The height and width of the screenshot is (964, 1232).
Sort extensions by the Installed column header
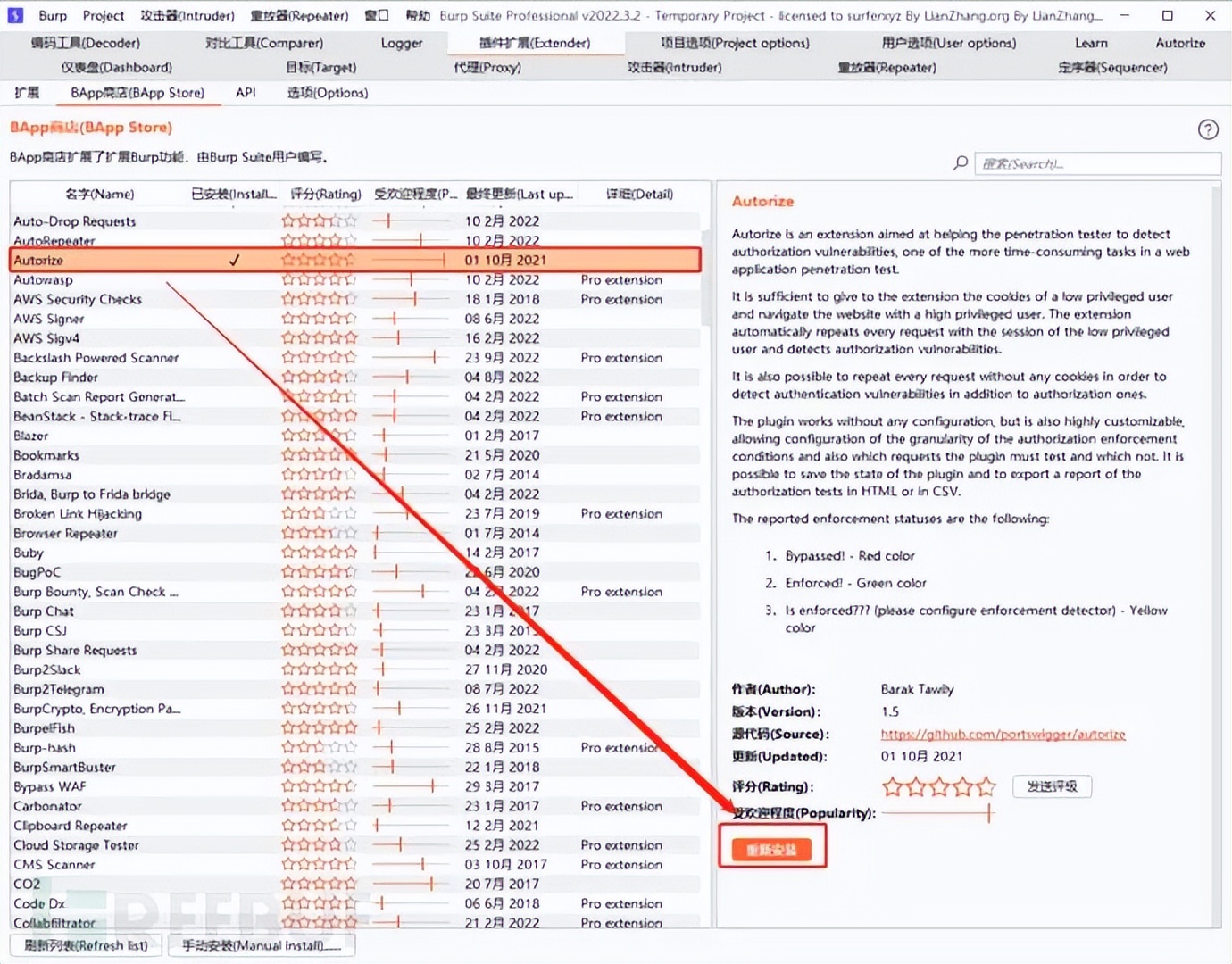[x=234, y=194]
